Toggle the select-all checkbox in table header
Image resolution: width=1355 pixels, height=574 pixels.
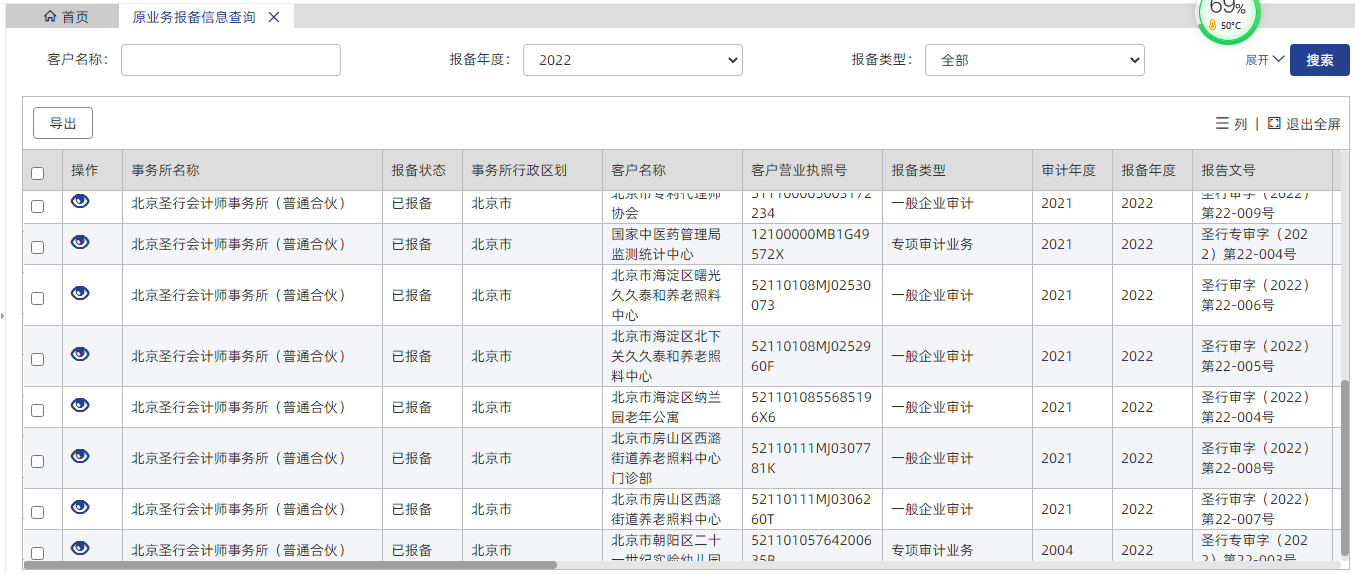click(x=38, y=173)
